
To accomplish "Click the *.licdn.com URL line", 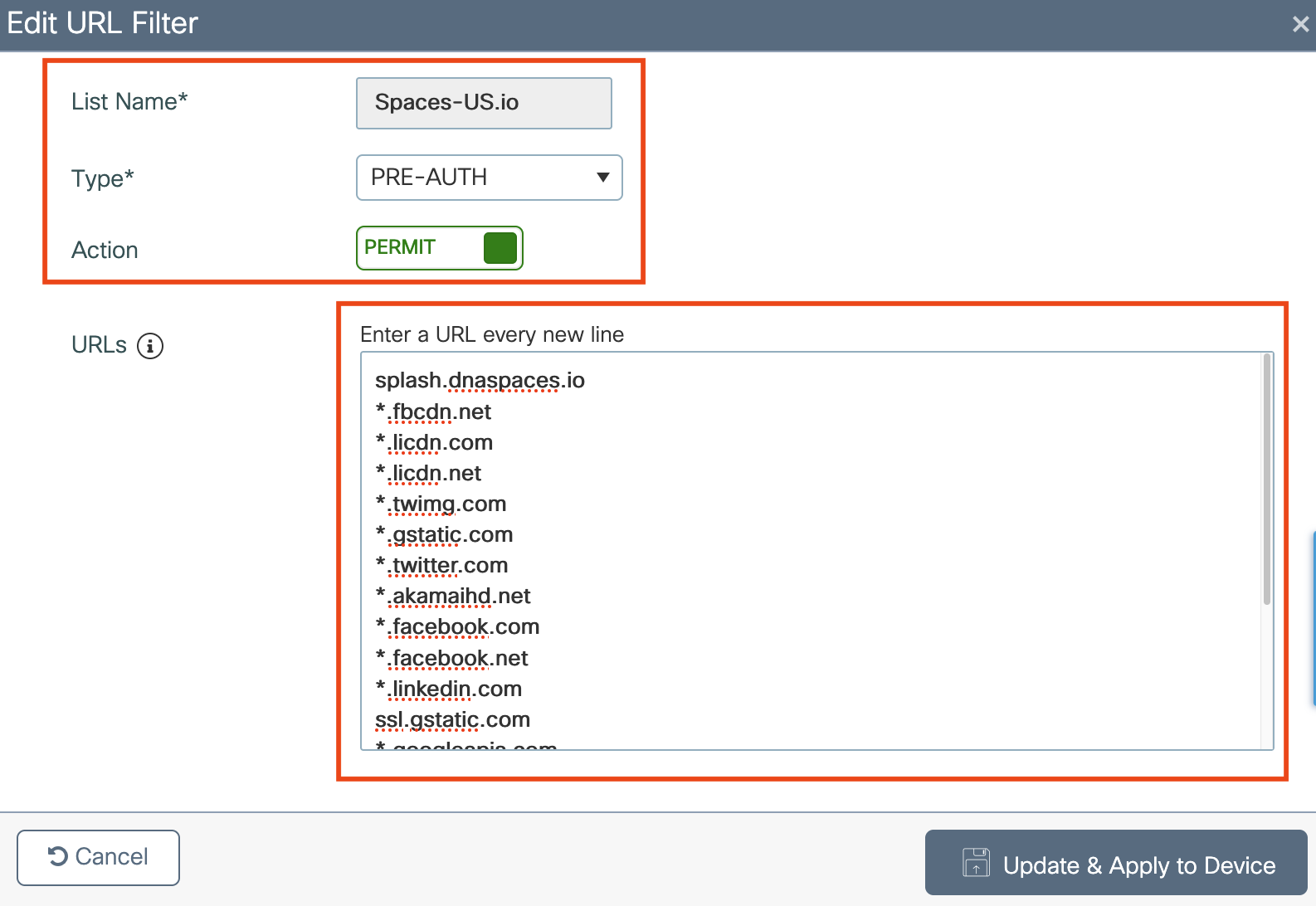I will [434, 442].
